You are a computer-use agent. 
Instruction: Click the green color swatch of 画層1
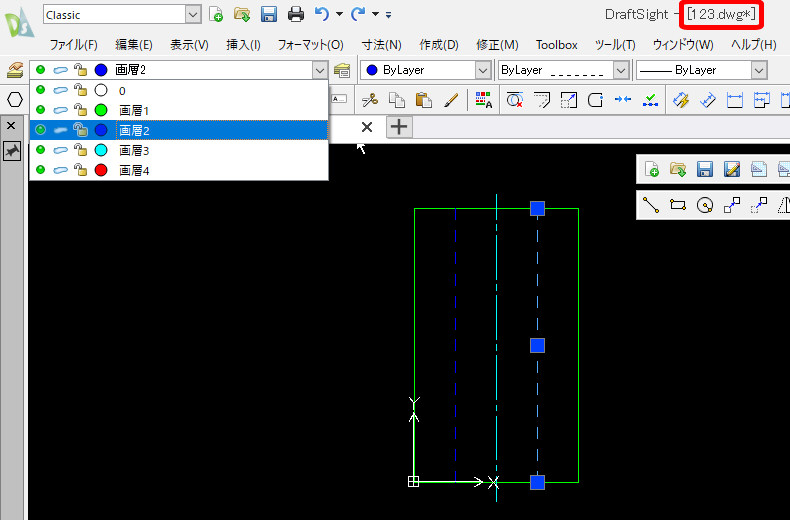[x=101, y=110]
